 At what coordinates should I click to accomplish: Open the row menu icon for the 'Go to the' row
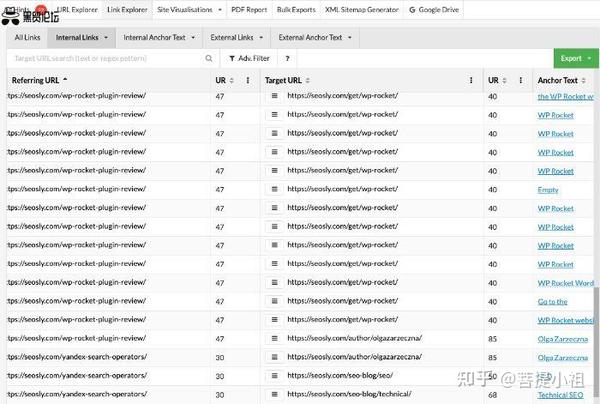[x=274, y=301]
